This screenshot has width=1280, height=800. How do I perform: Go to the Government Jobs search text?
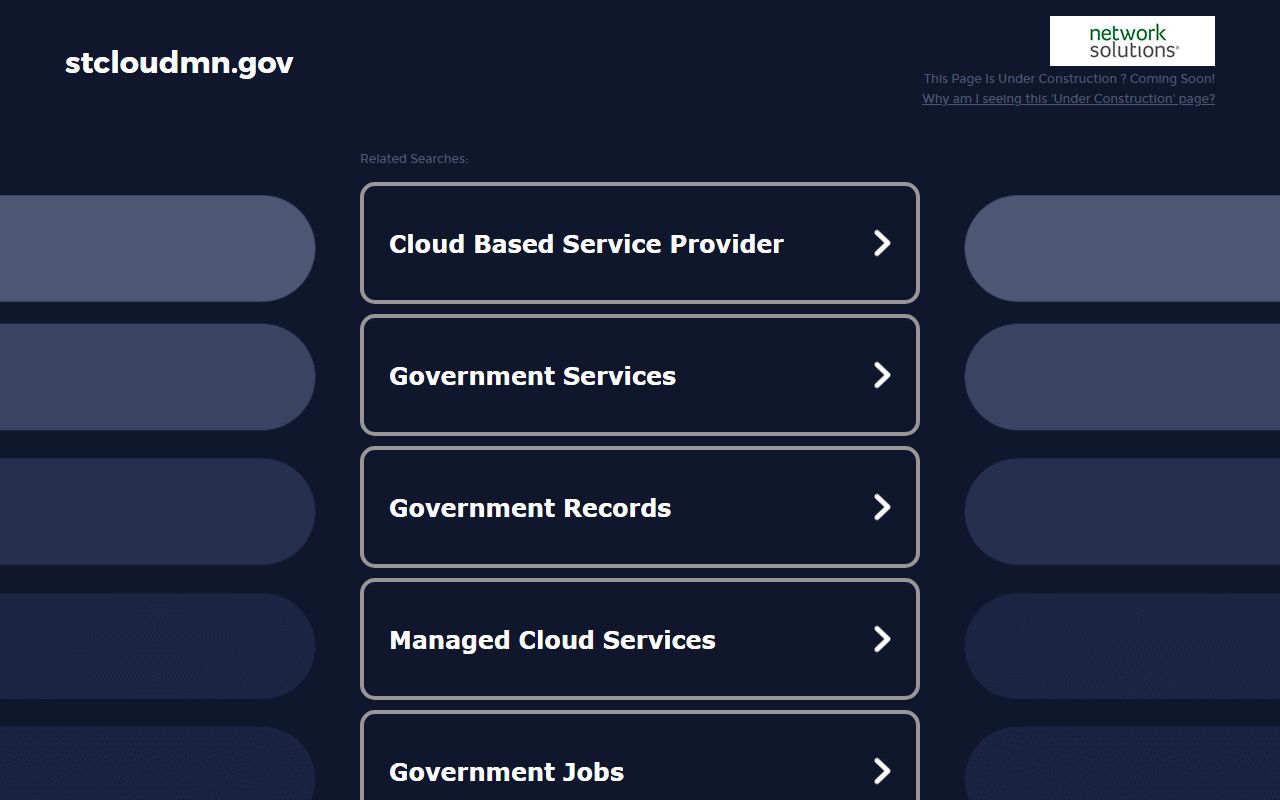pyautogui.click(x=506, y=772)
